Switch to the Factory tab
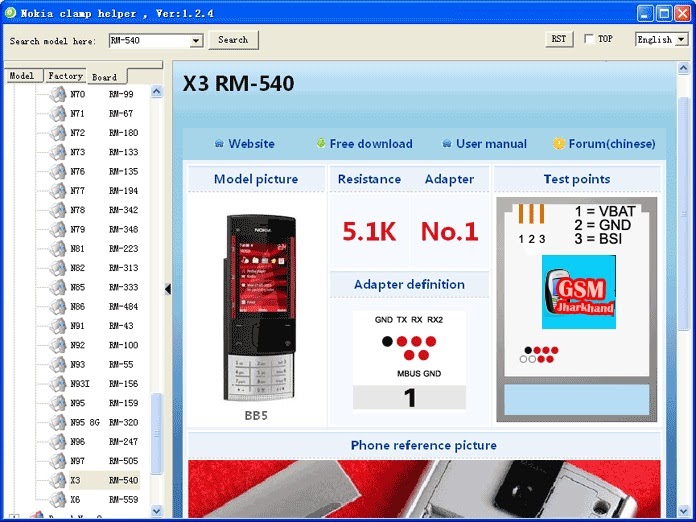Image resolution: width=696 pixels, height=522 pixels. point(65,76)
